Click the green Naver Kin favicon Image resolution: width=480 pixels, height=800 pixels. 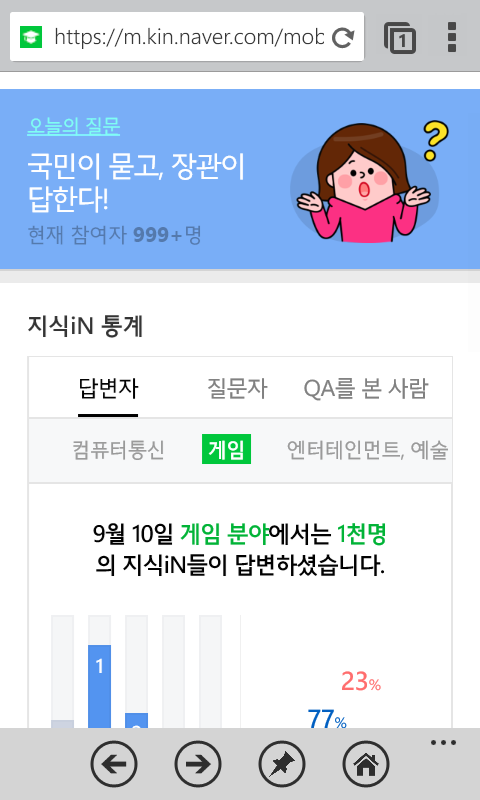pyautogui.click(x=31, y=37)
